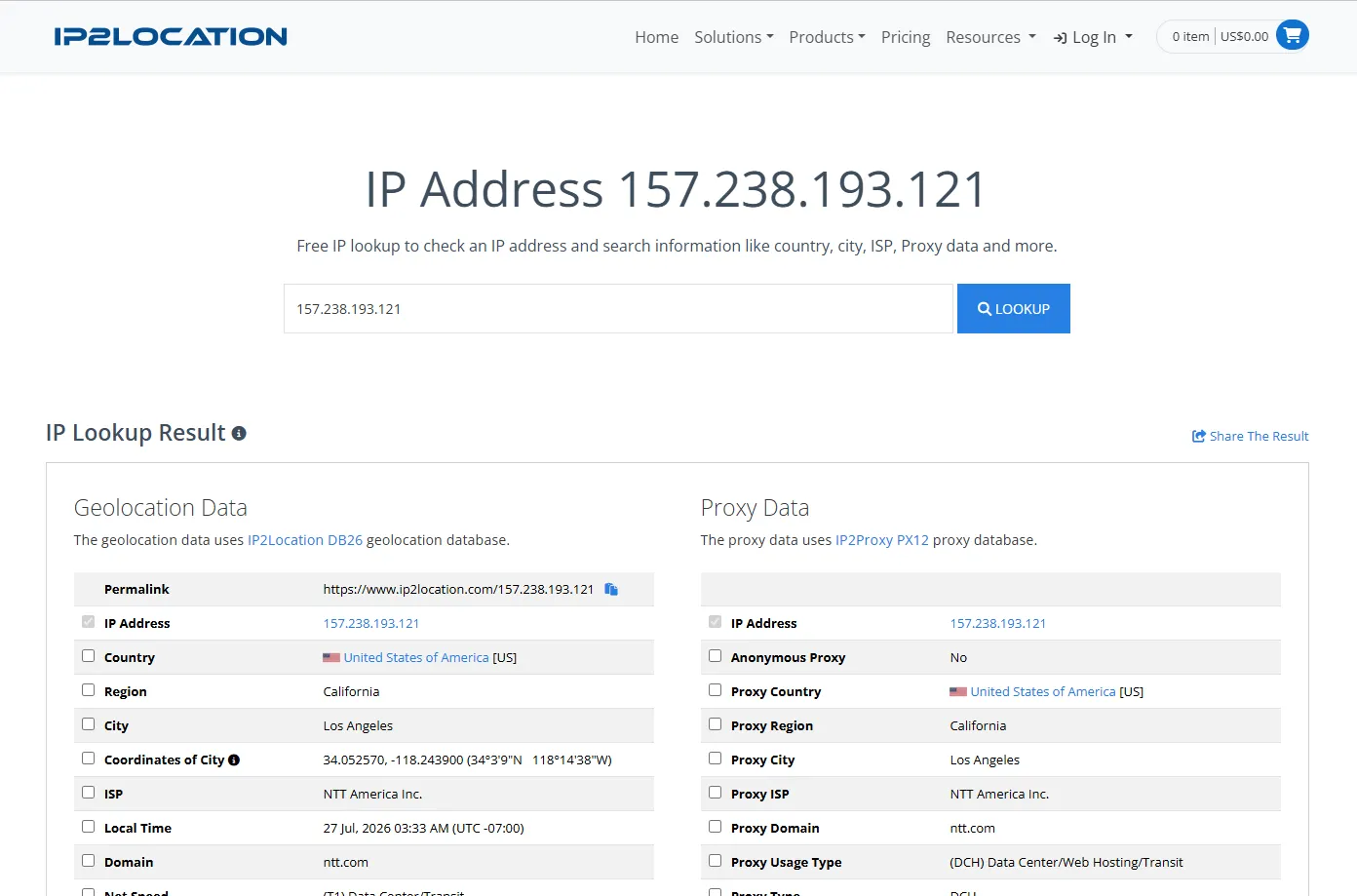This screenshot has height=896, width=1357.
Task: Click 'California' in the Region row
Action: 352,692
